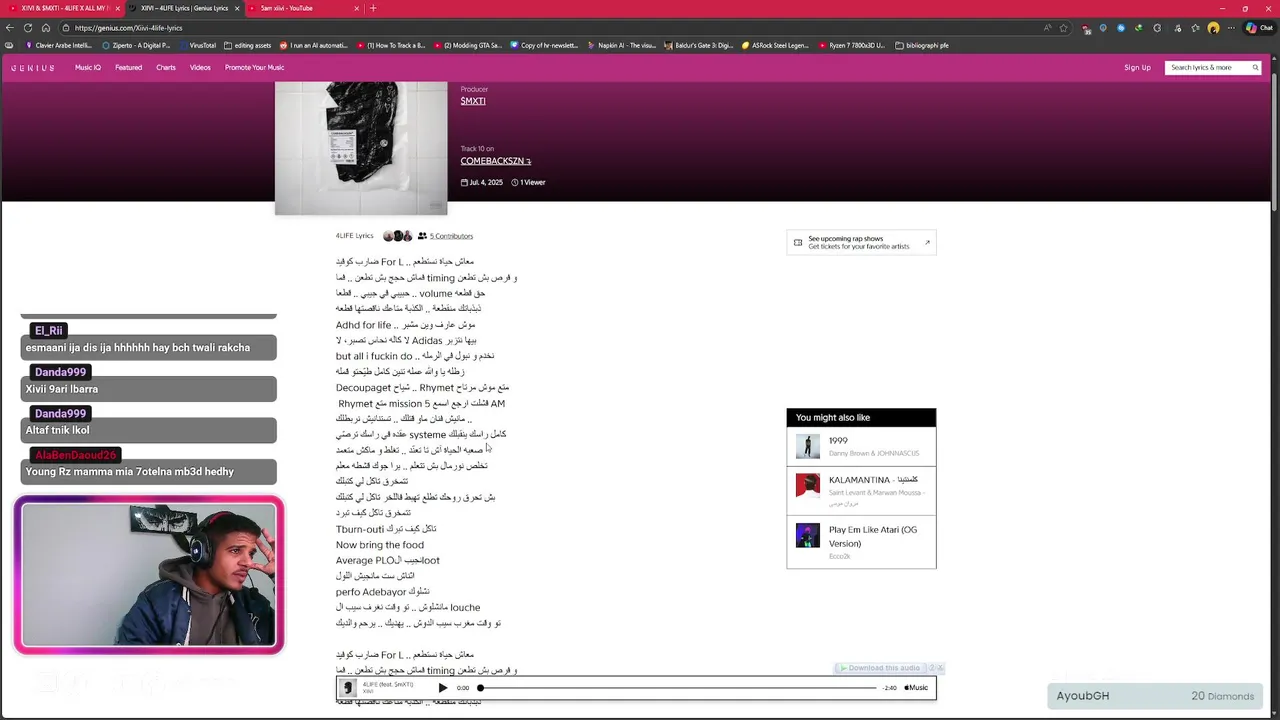Open Music IQ menu item
The height and width of the screenshot is (720, 1280).
(x=88, y=68)
